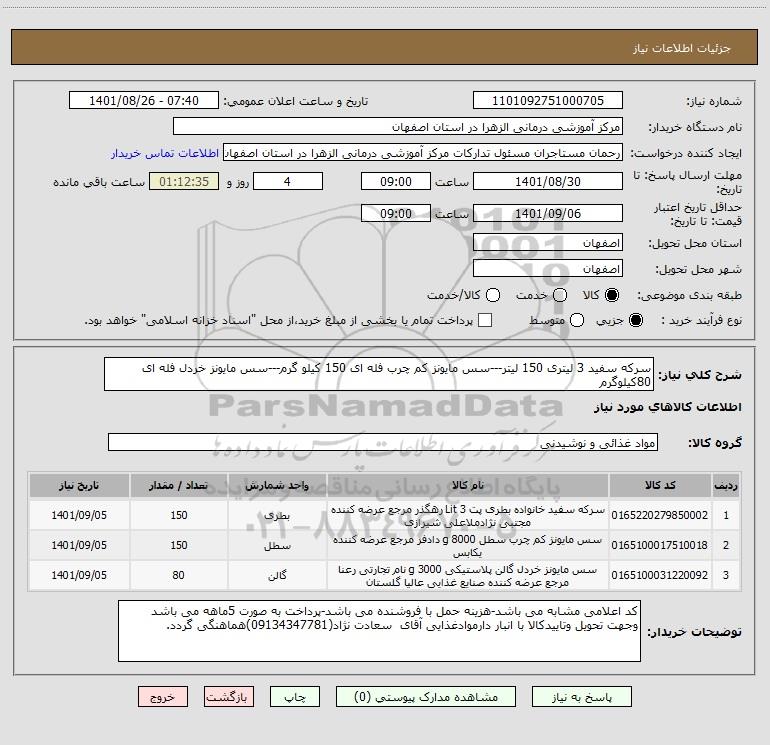Click product code 0165100017510018
This screenshot has width=770, height=745.
pyautogui.click(x=660, y=545)
